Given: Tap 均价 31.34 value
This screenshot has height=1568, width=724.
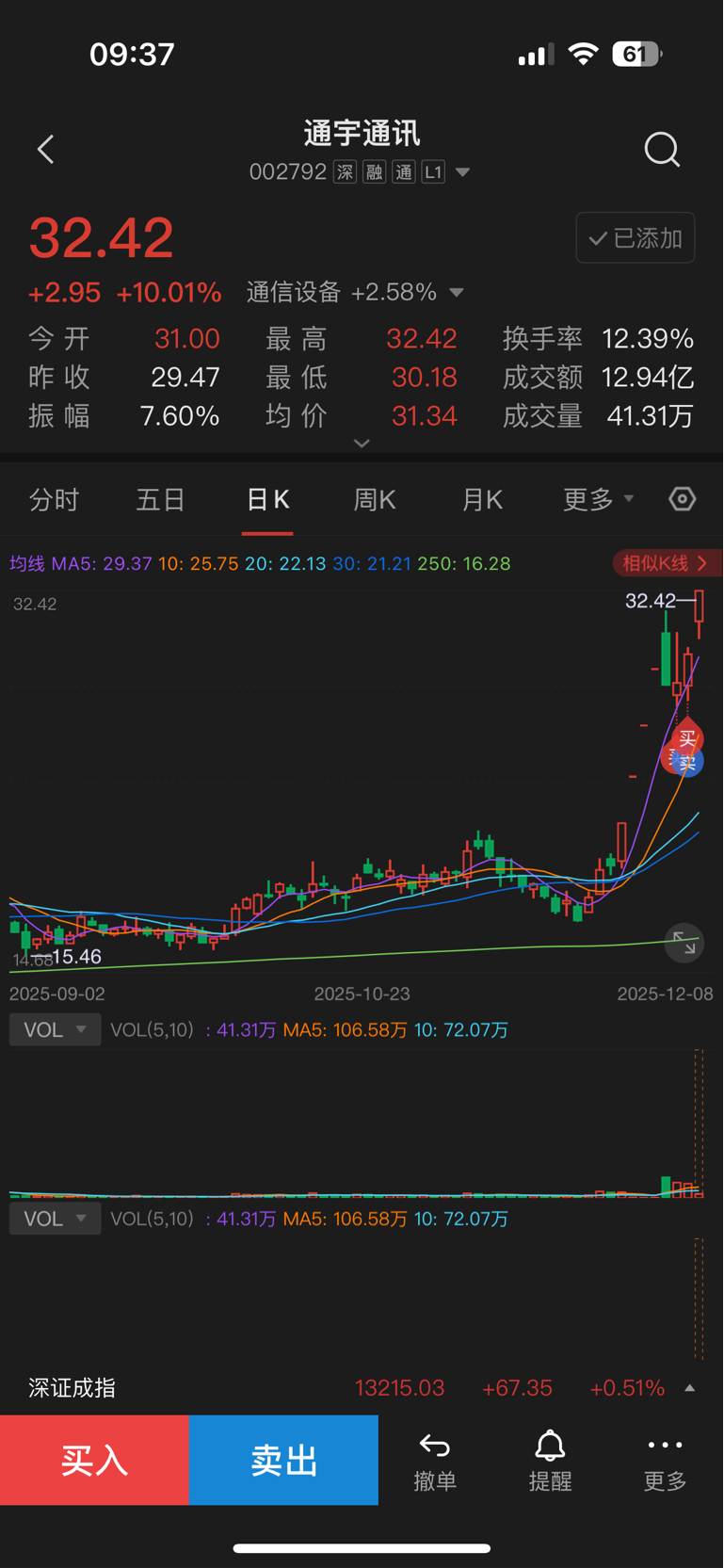Looking at the screenshot, I should (x=425, y=416).
